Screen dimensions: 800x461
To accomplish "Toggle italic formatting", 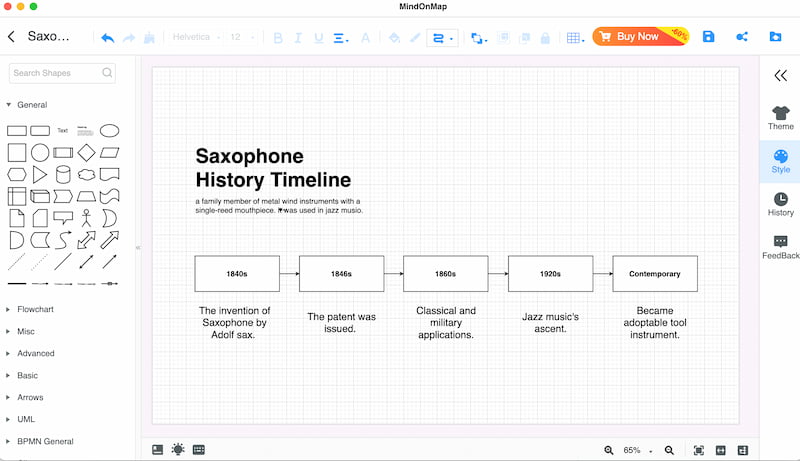I will (x=298, y=38).
